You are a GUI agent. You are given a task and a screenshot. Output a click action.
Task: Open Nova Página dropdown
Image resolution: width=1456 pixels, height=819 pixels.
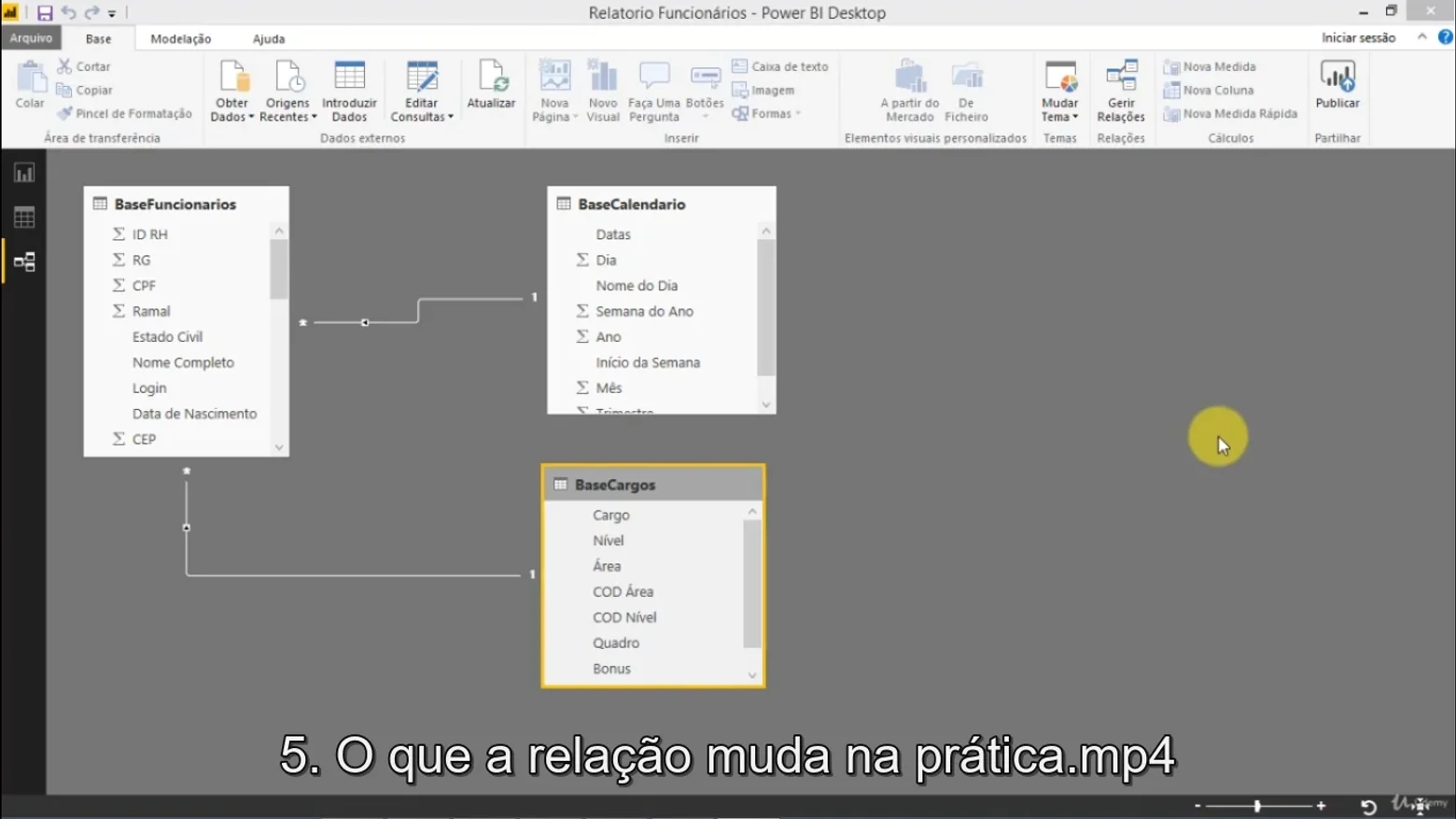coord(554,91)
